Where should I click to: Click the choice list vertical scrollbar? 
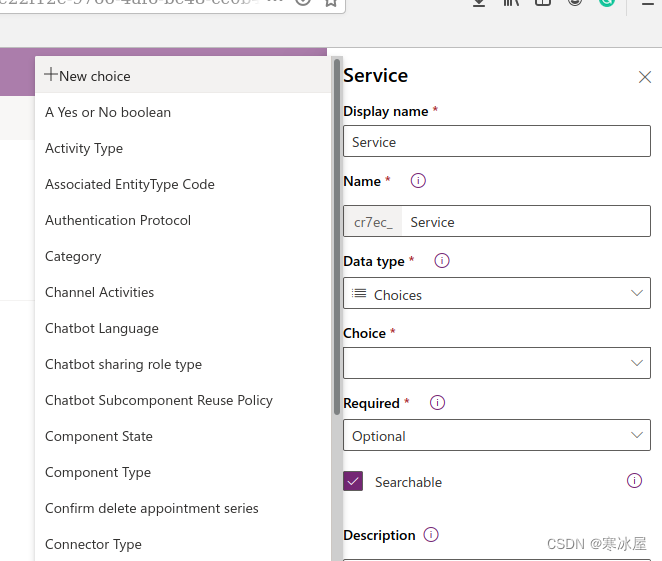tap(337, 240)
